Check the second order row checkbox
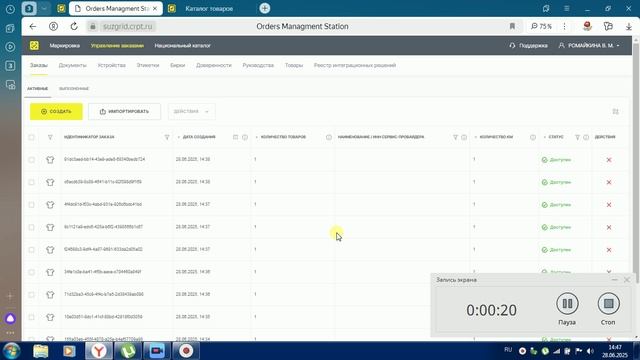 pos(31,182)
